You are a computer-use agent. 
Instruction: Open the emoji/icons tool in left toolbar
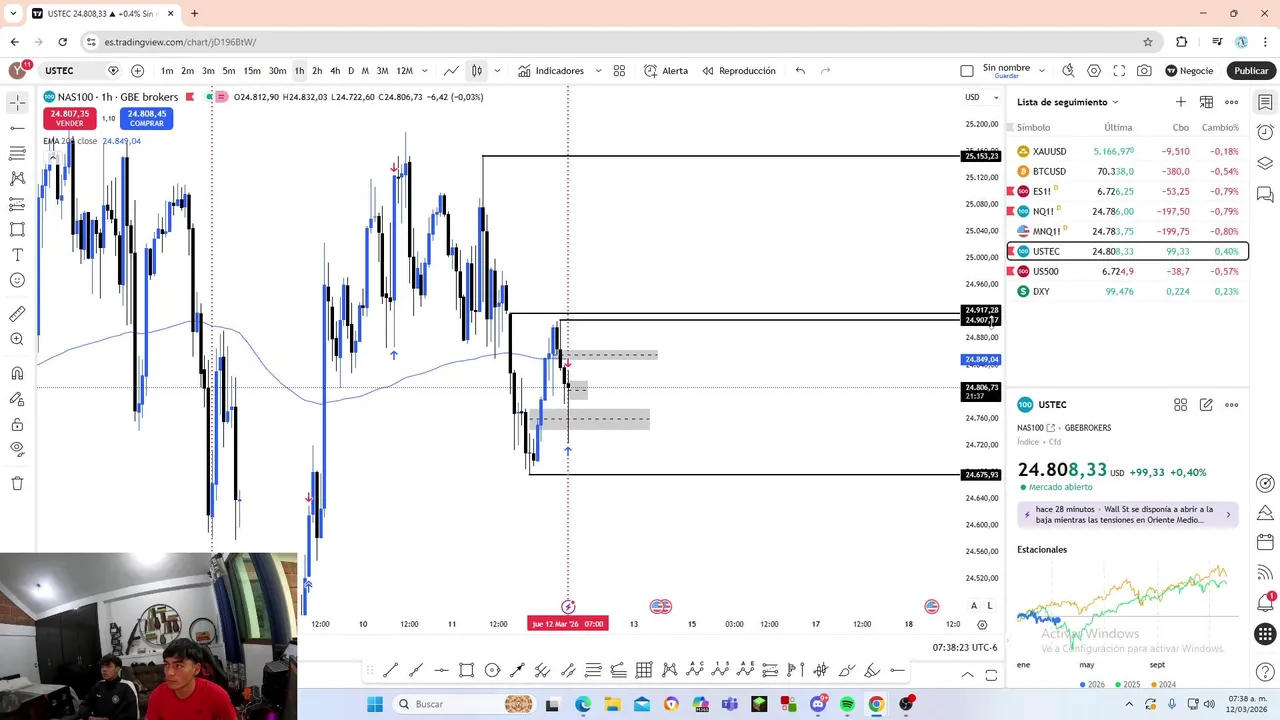(x=17, y=281)
